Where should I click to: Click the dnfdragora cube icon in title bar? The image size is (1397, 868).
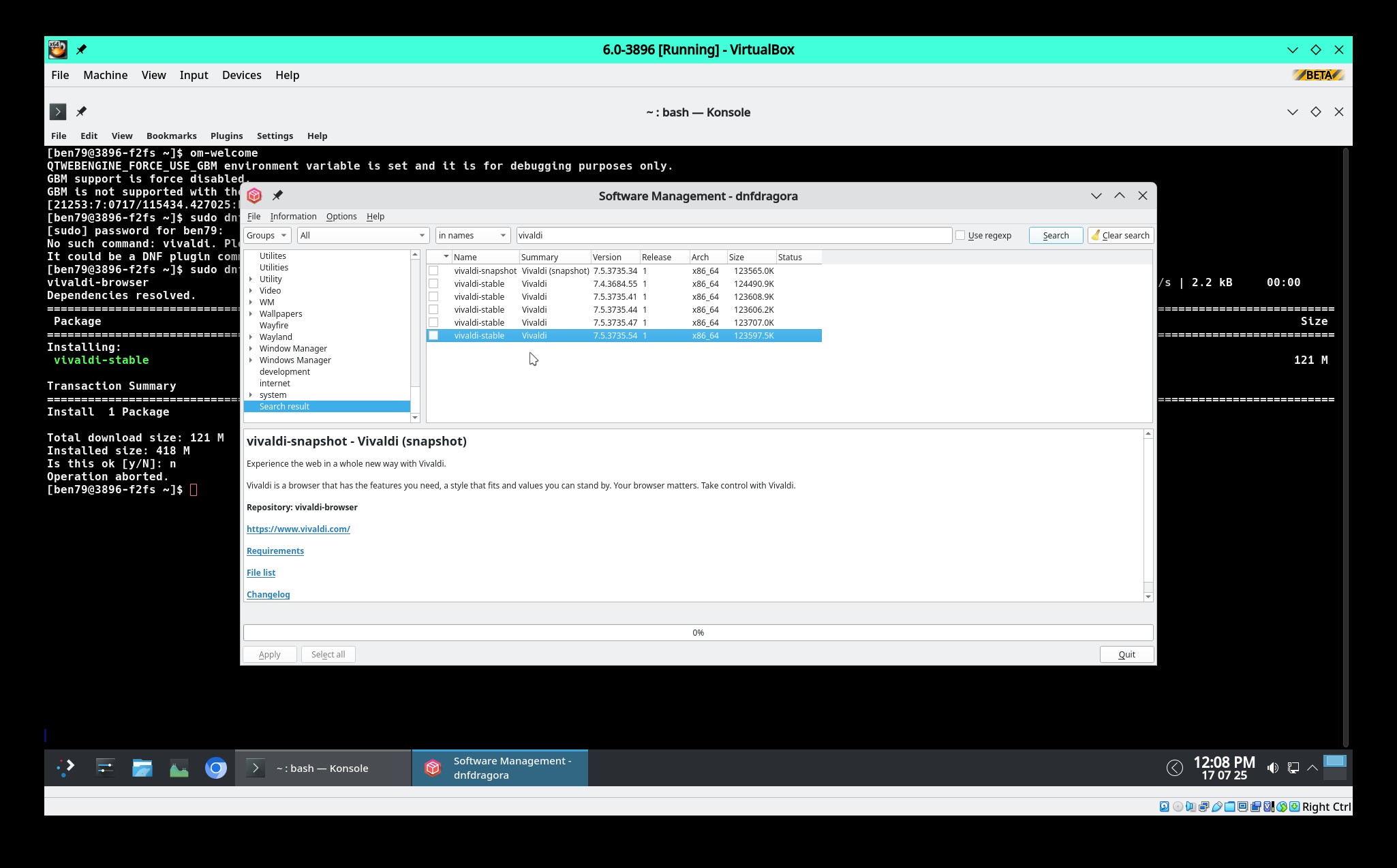254,196
